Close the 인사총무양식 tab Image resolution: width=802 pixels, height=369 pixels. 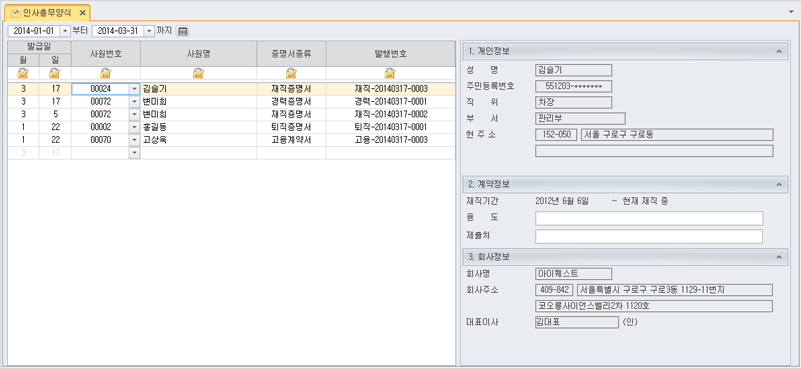82,13
